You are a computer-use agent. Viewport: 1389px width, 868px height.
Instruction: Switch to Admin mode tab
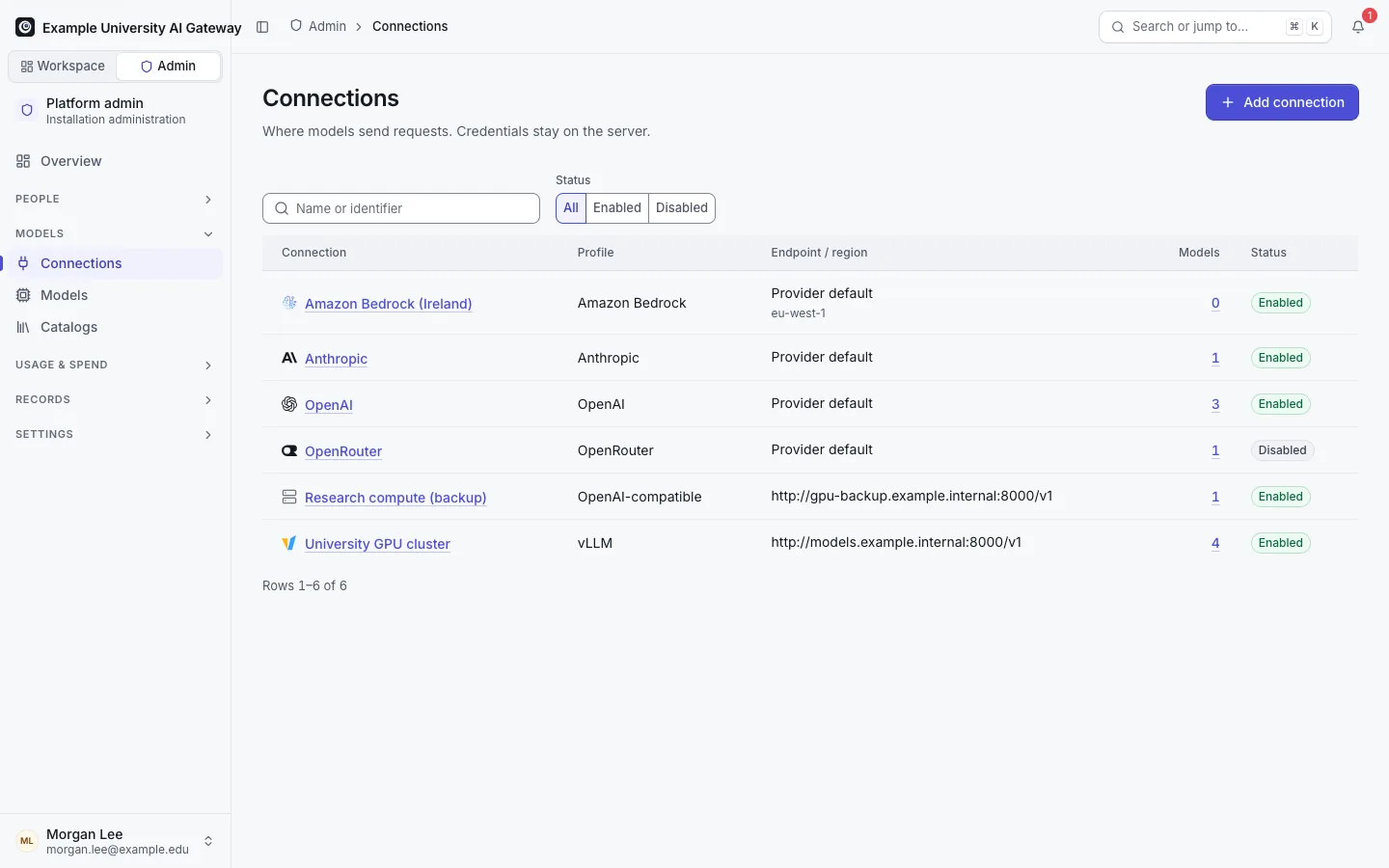[168, 67]
